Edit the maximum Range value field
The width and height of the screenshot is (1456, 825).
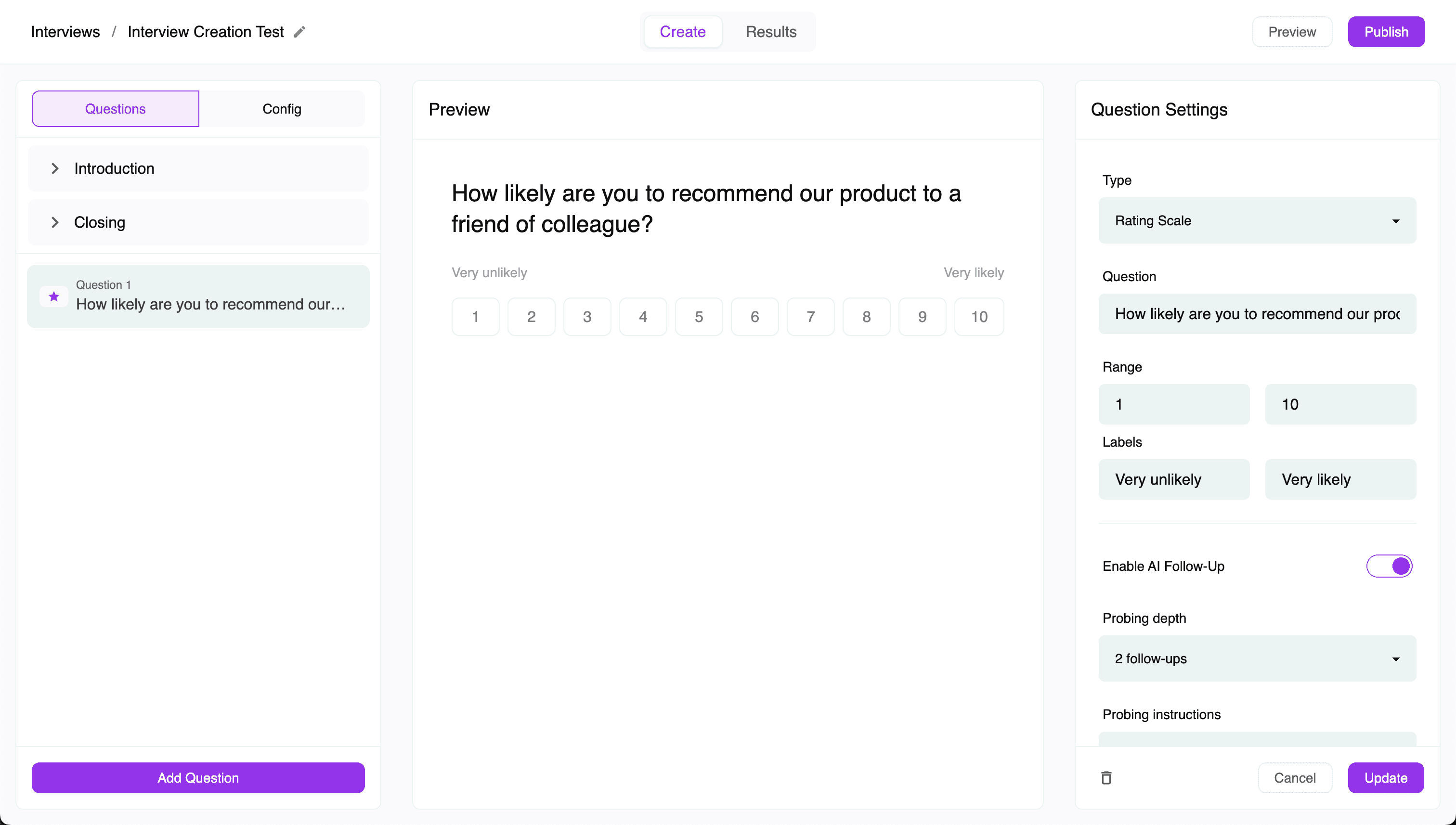(x=1340, y=404)
